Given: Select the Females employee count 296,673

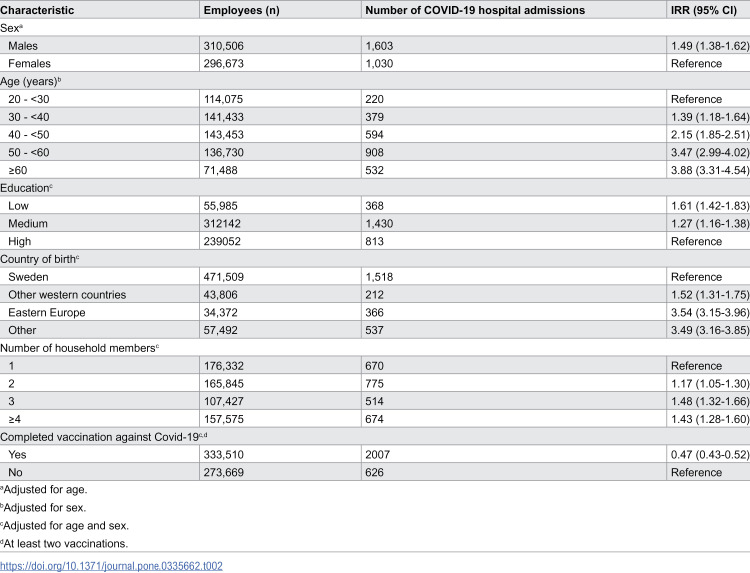Looking at the screenshot, I should (x=223, y=63).
